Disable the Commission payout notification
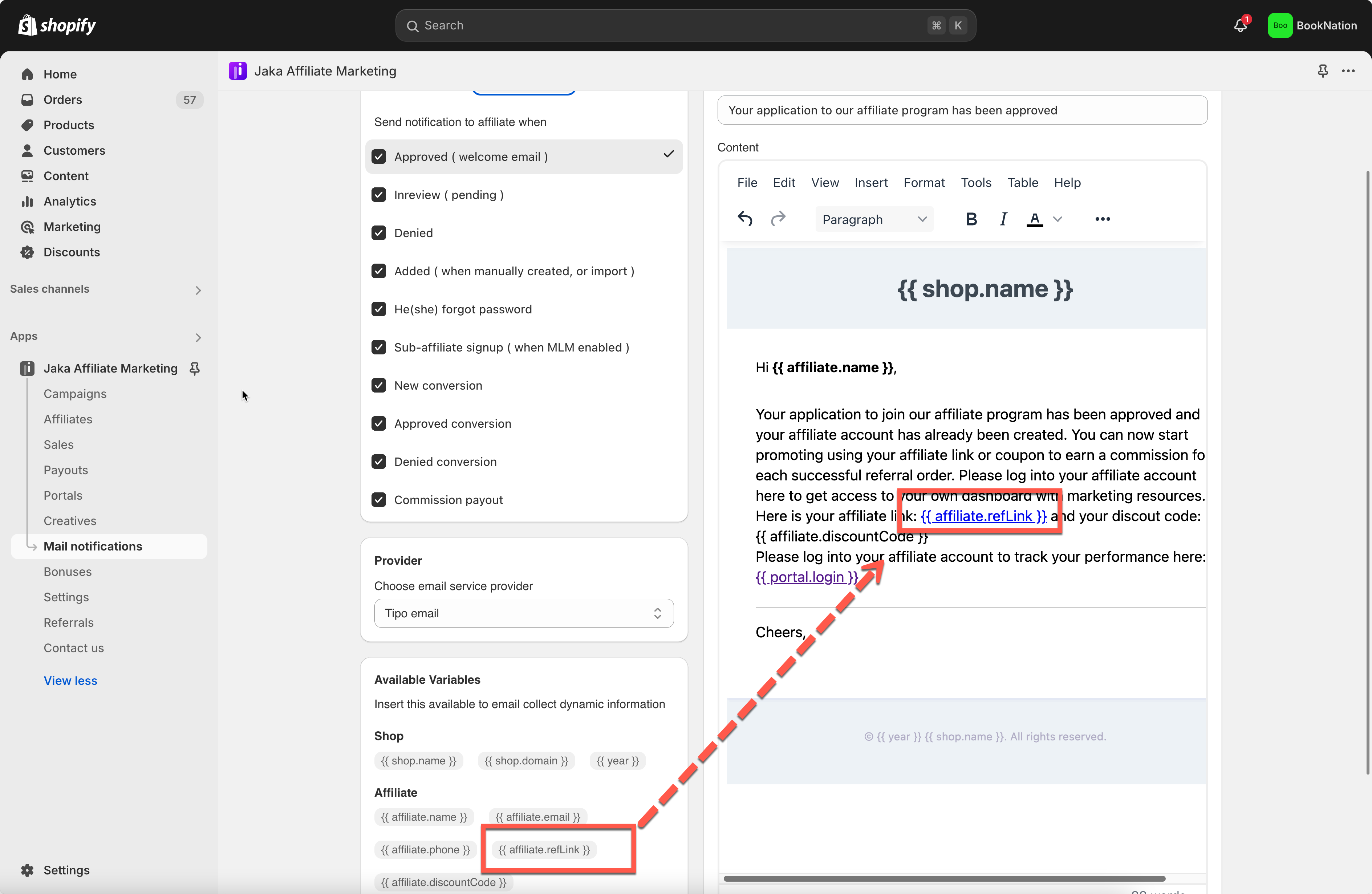The height and width of the screenshot is (894, 1372). point(379,500)
